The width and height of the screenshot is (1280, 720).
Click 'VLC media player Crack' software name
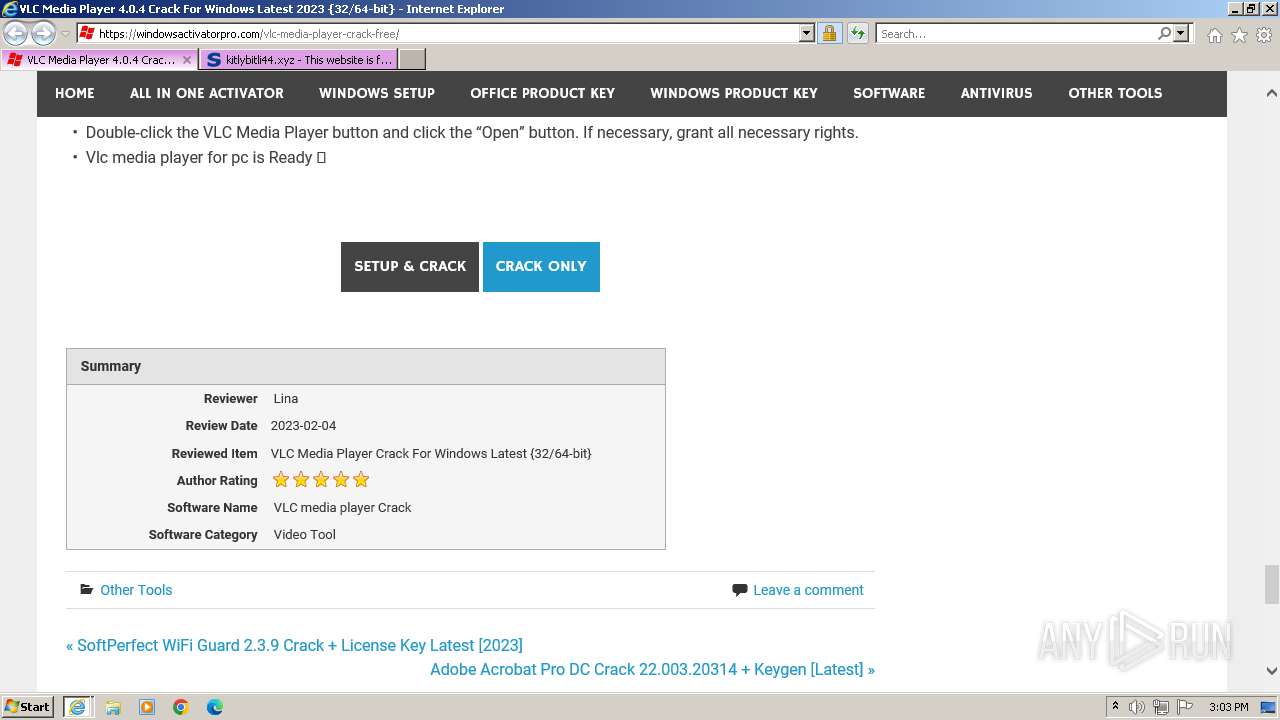342,507
